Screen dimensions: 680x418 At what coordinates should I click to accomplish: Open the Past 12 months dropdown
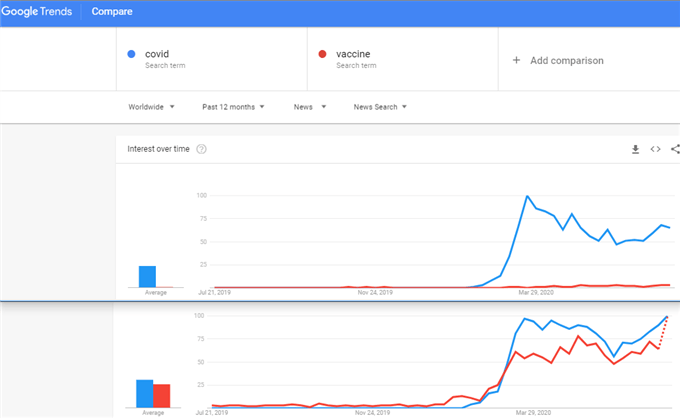pos(233,107)
